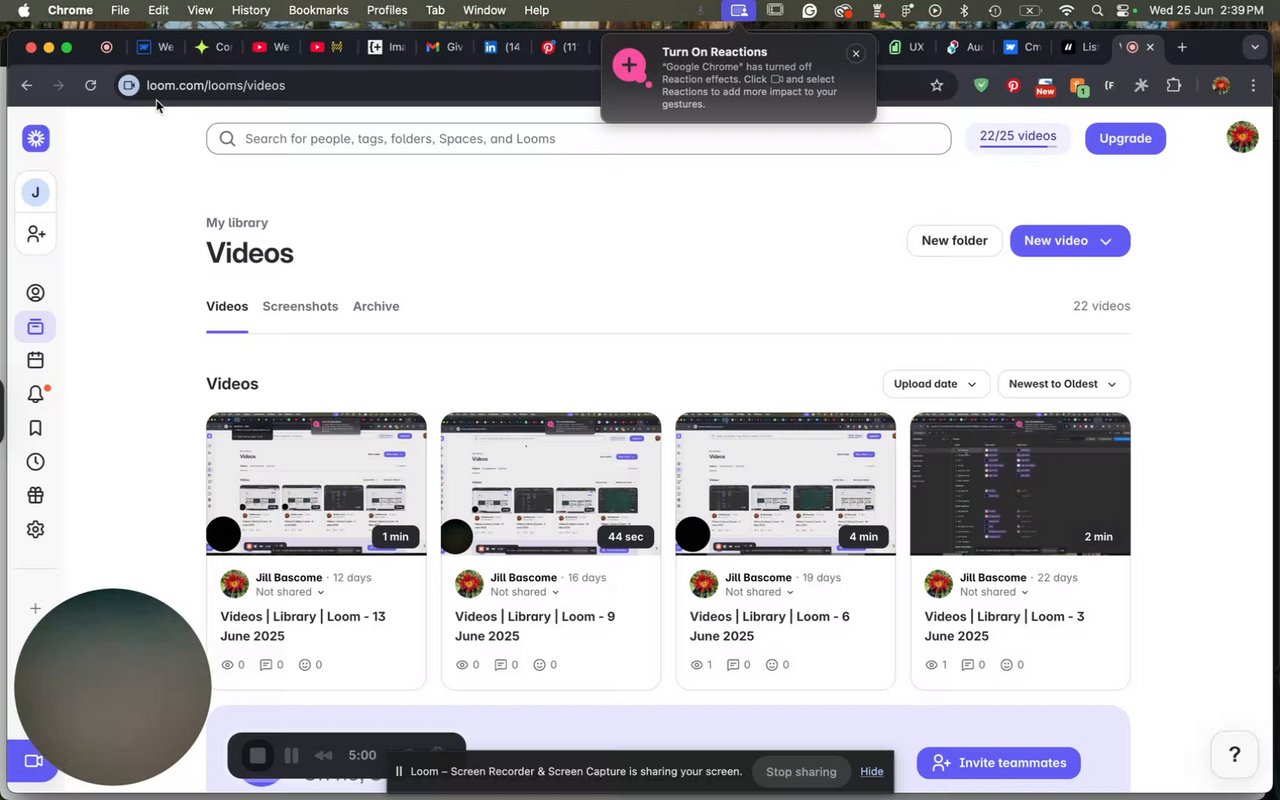Switch to the Archive tab
Image resolution: width=1280 pixels, height=800 pixels.
click(x=376, y=306)
